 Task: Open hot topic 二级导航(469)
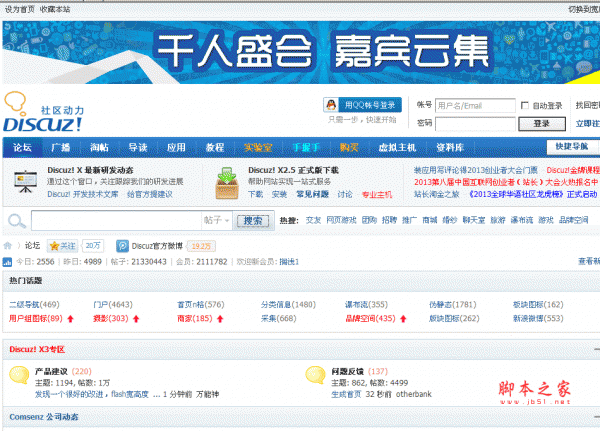(34, 305)
